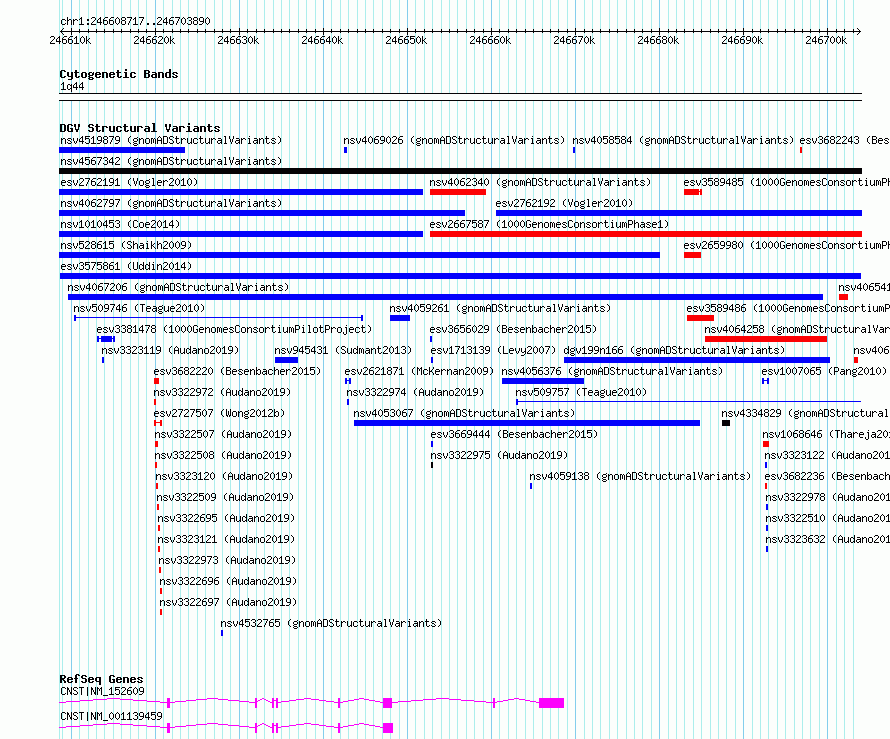Viewport: 890px width, 739px height.
Task: Open nsv4056376 gnomAD label
Action: pyautogui.click(x=612, y=371)
